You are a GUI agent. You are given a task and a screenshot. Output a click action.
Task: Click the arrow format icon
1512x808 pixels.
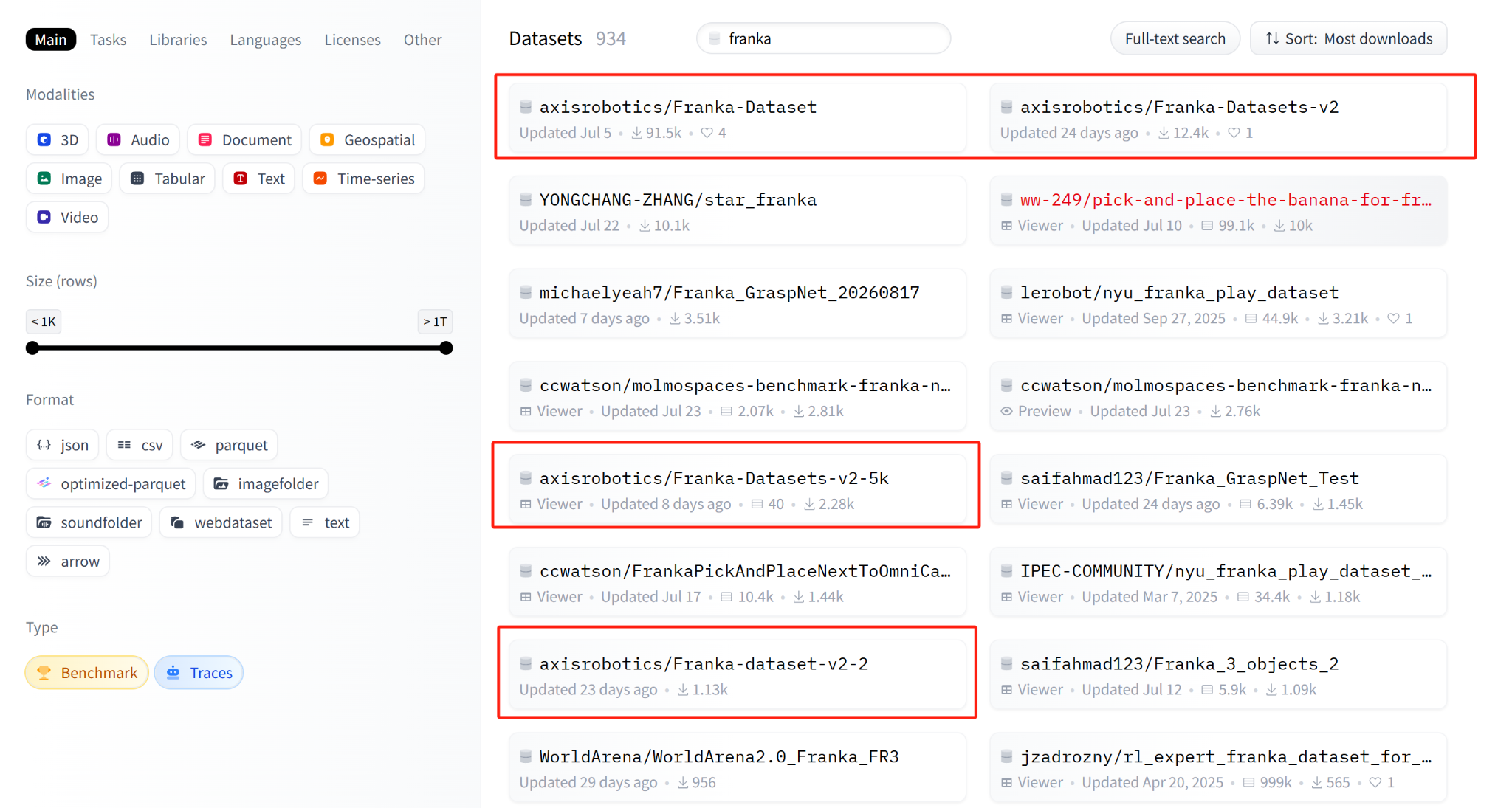(x=44, y=562)
